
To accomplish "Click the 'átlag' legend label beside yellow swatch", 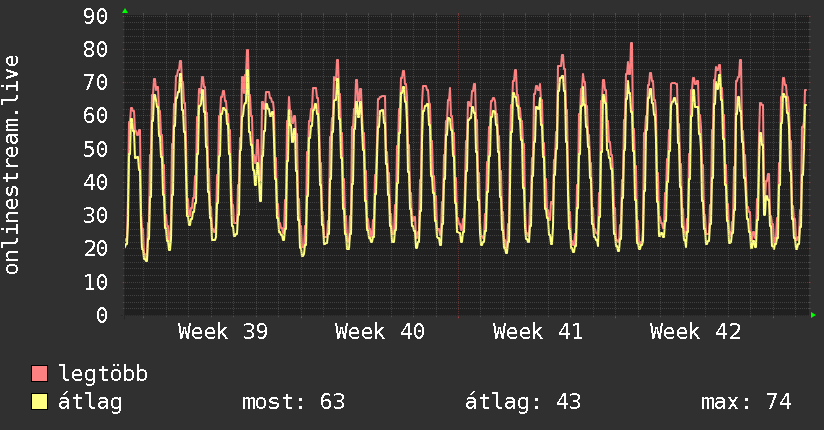I will coord(90,402).
